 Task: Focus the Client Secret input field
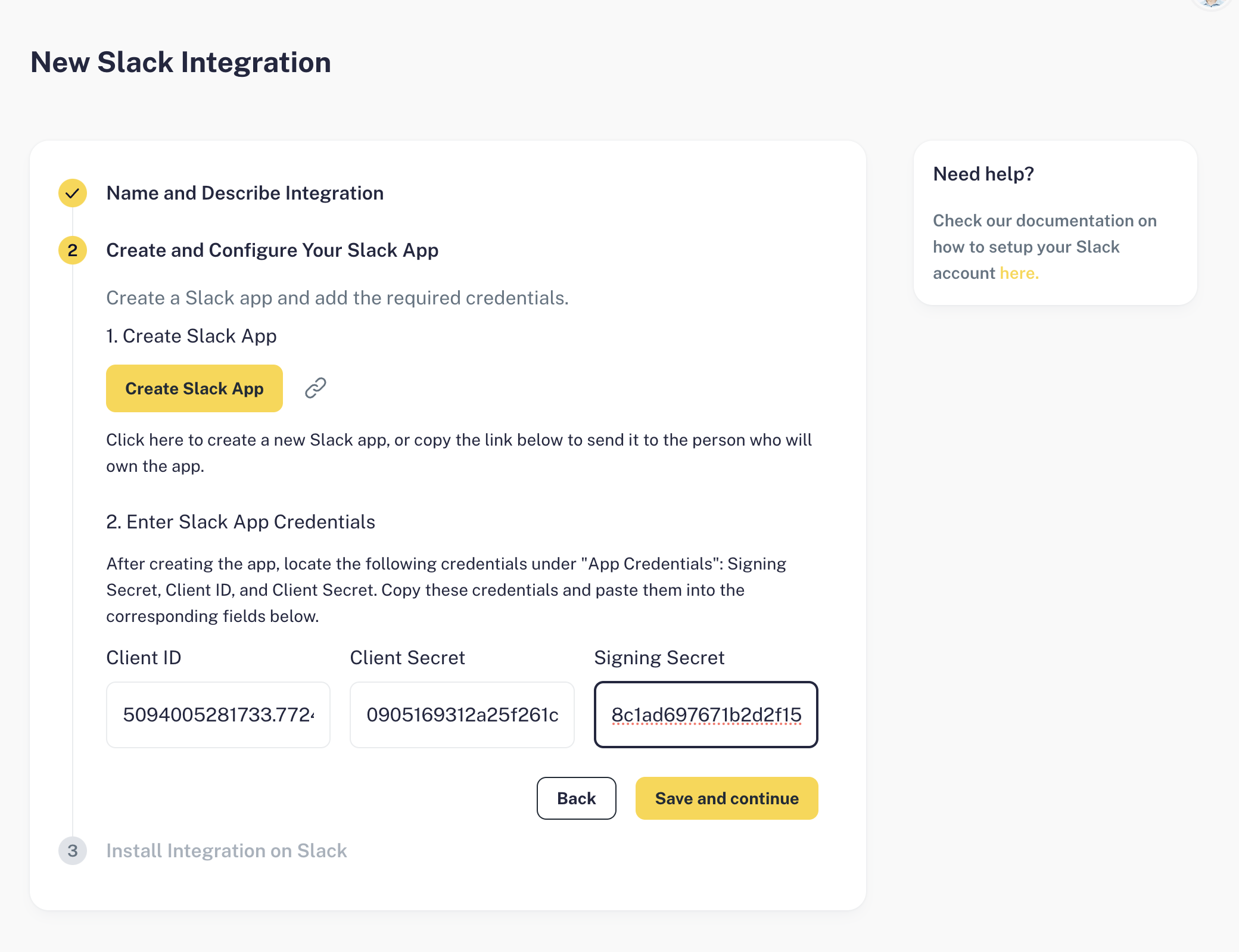pyautogui.click(x=462, y=715)
